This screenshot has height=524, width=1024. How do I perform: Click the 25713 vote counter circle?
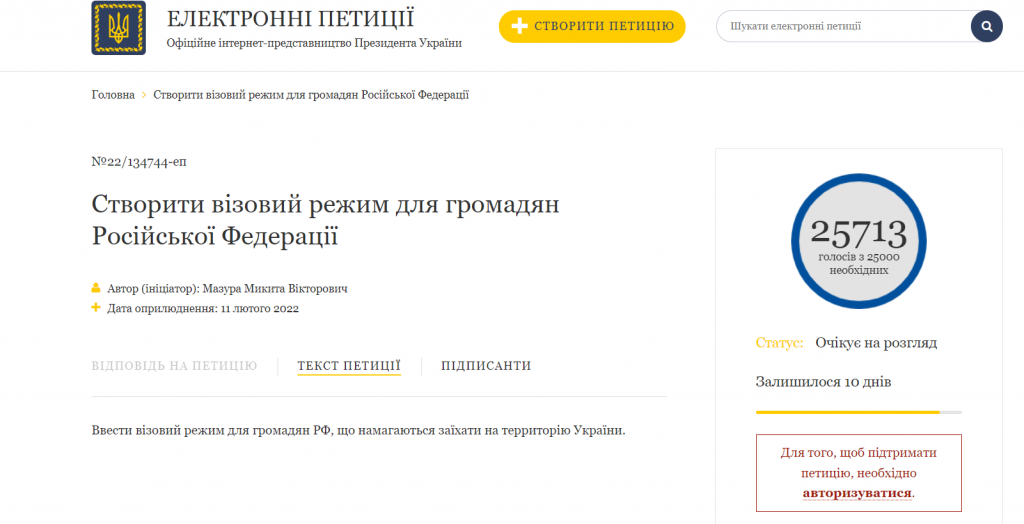click(x=858, y=241)
